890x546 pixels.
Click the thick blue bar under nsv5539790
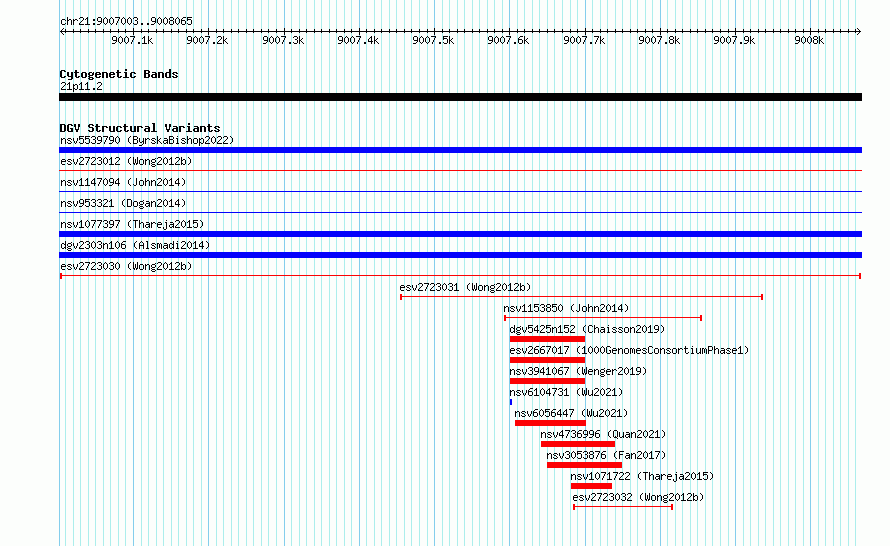pos(460,150)
